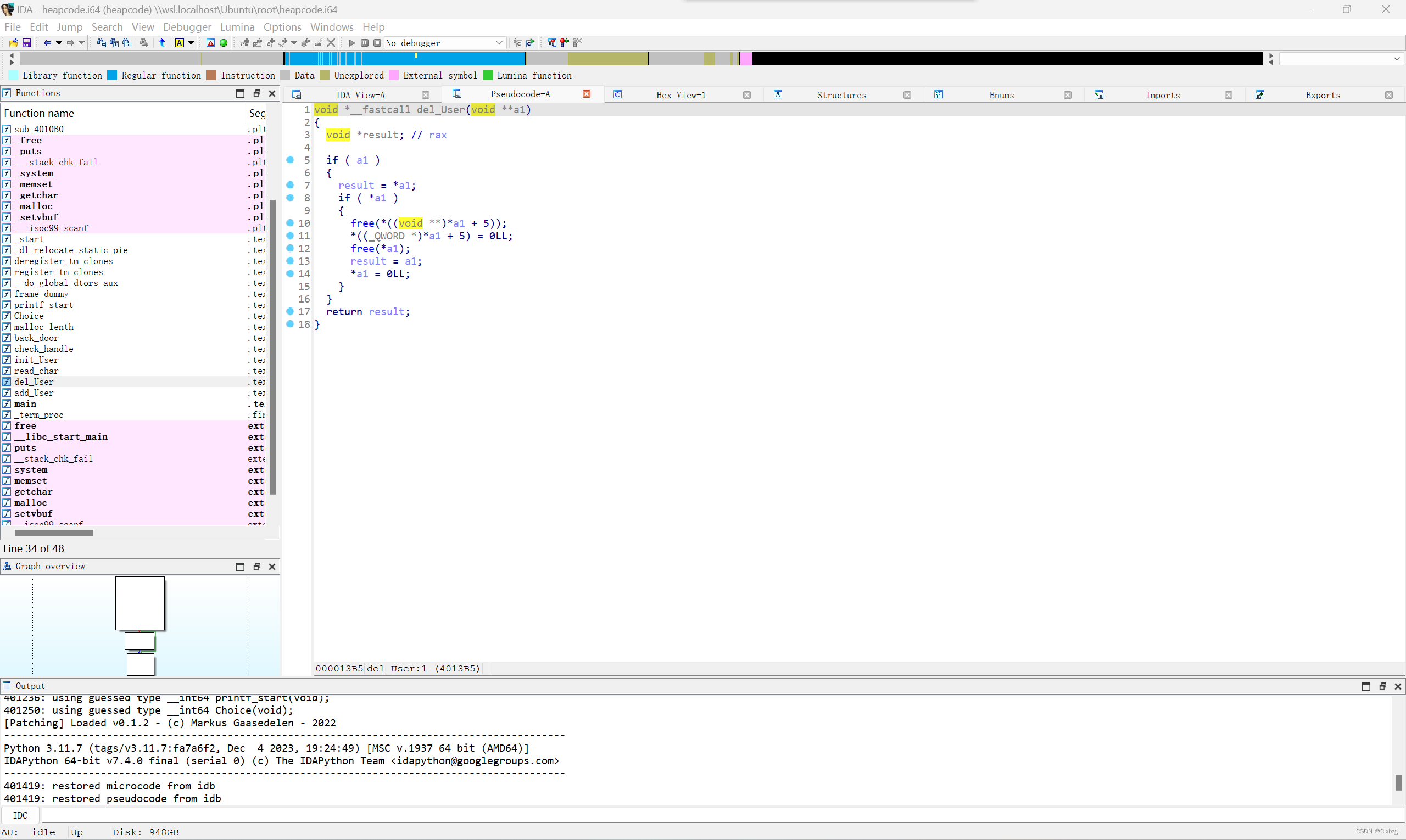This screenshot has width=1406, height=840.
Task: Click the jump back blue arrow
Action: 48,43
